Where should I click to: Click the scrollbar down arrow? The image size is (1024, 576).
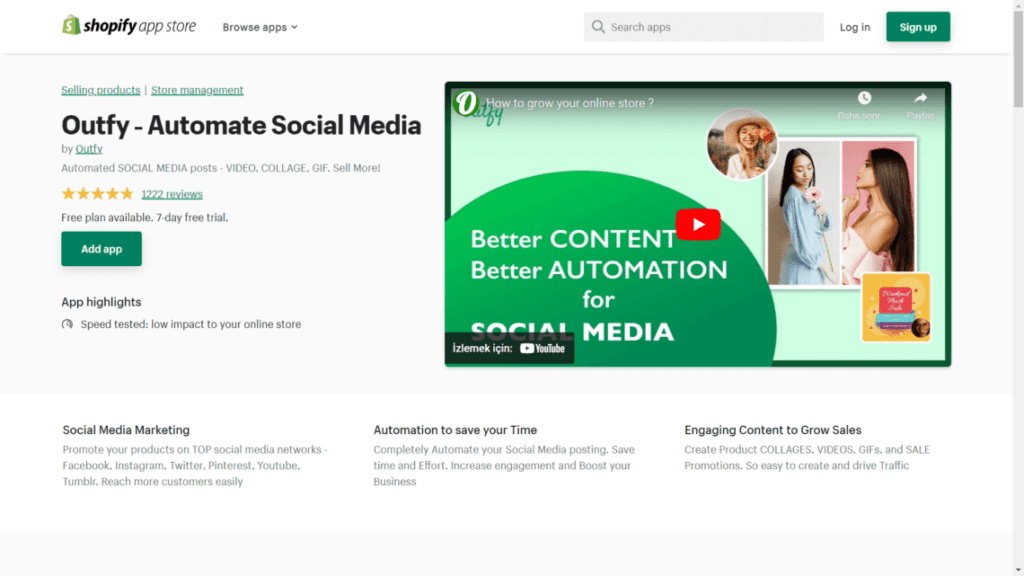pos(1018,570)
